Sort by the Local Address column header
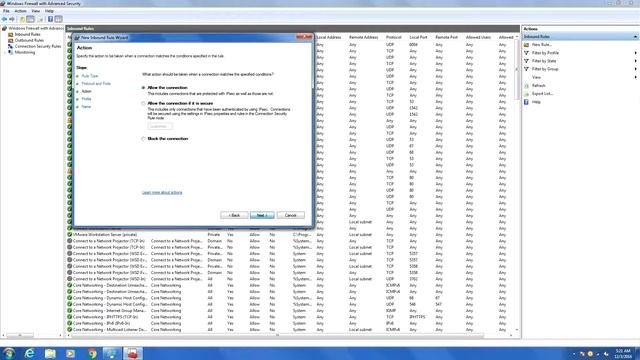640x360 pixels. (x=328, y=37)
